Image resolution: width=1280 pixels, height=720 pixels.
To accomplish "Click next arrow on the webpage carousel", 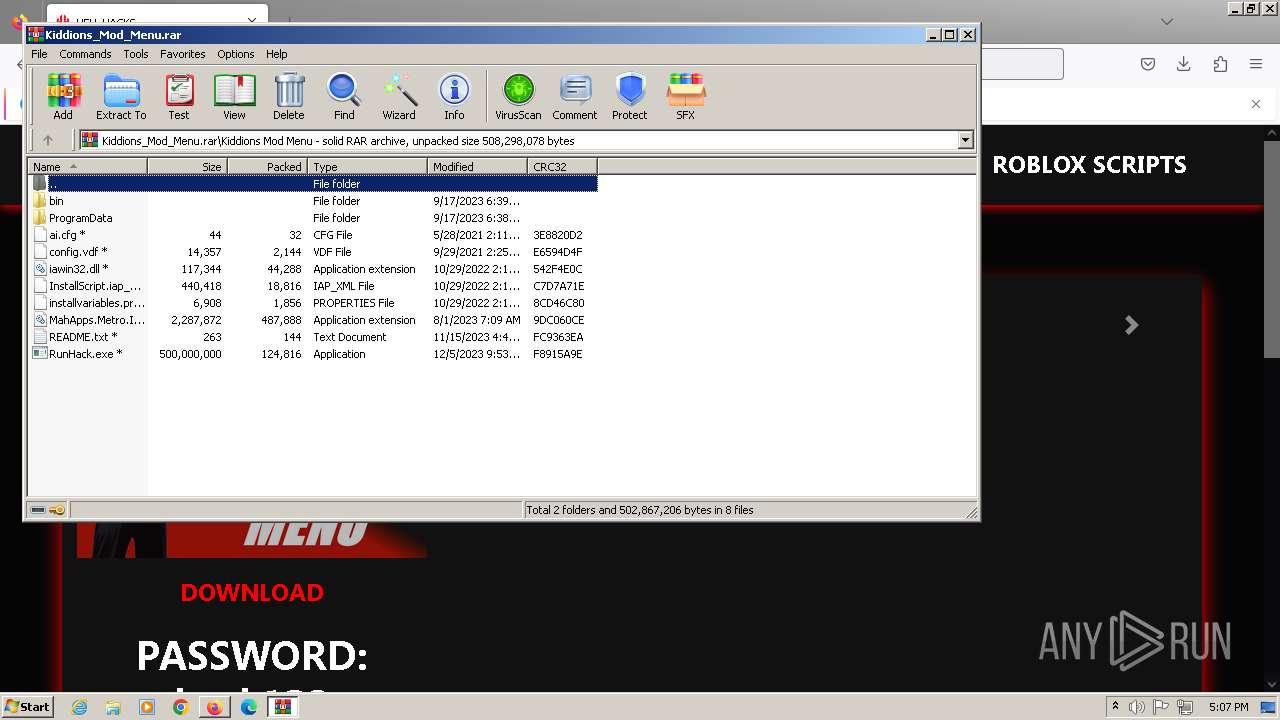I will pos(1131,325).
